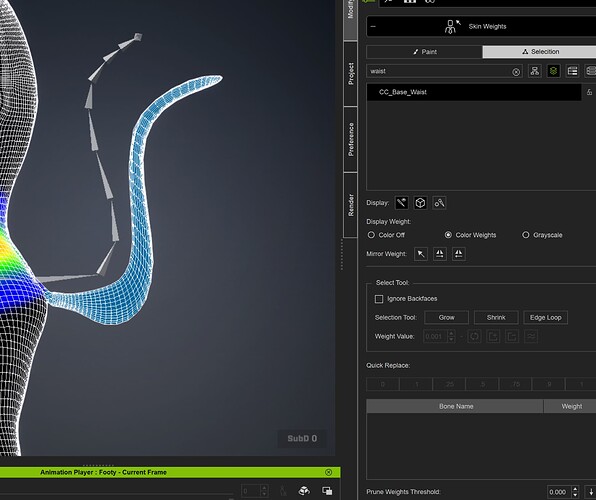Image resolution: width=596 pixels, height=500 pixels.
Task: Click the down-arrow apply prune icon
Action: [591, 492]
